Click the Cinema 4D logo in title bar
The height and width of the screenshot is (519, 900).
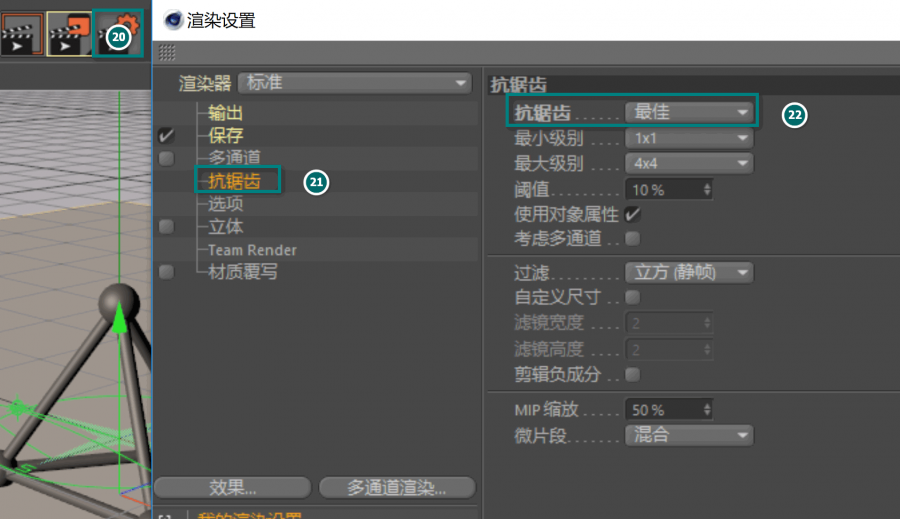click(173, 19)
